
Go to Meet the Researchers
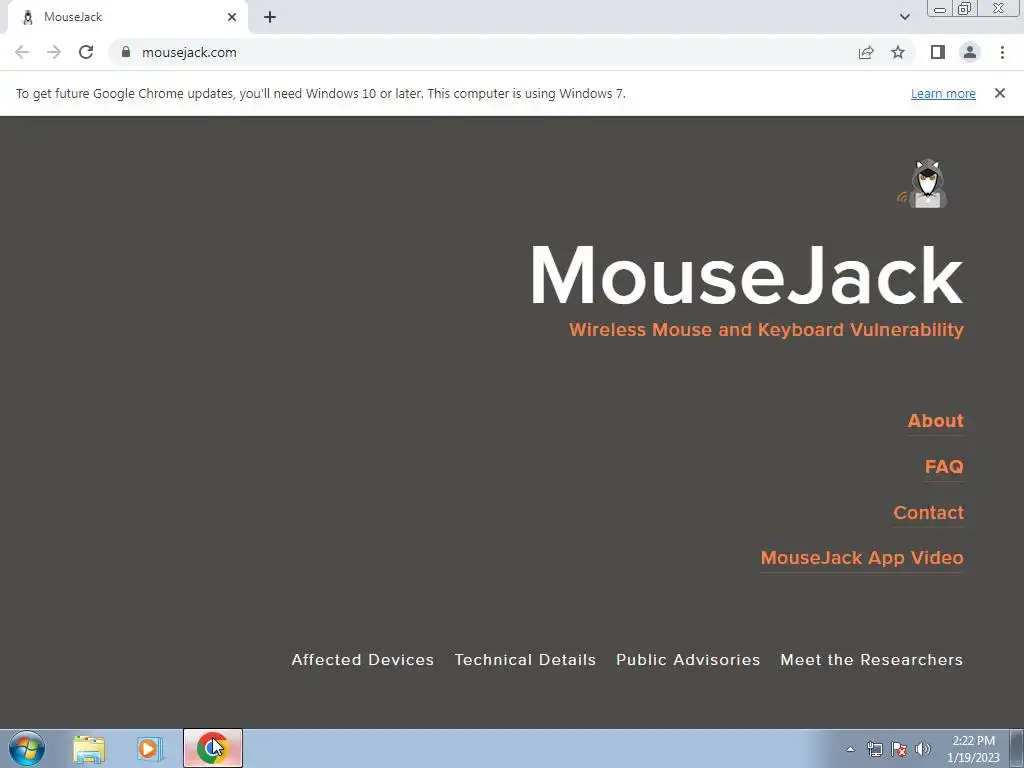pos(871,660)
